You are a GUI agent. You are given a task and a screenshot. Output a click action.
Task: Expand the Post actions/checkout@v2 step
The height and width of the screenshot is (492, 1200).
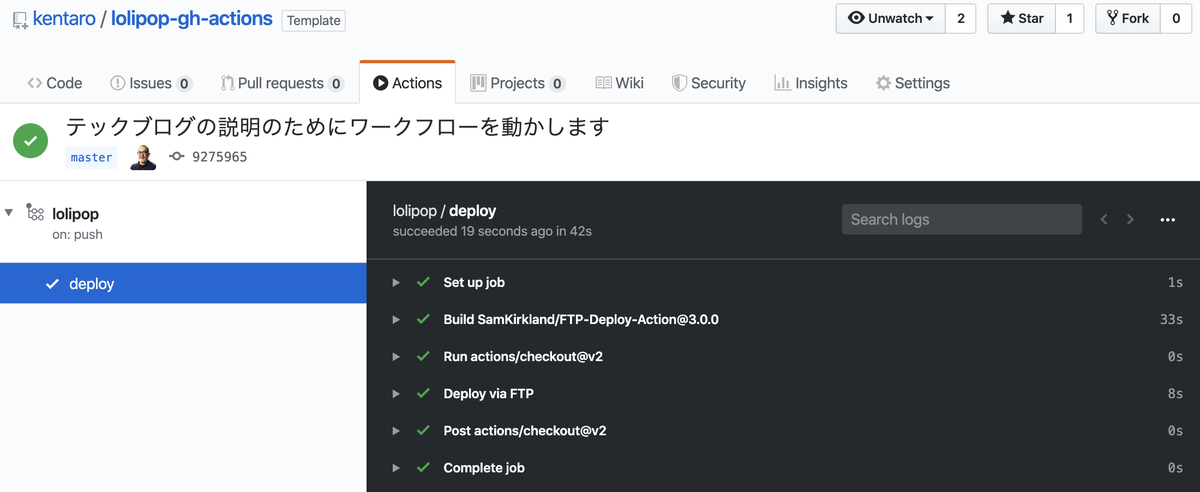[396, 431]
